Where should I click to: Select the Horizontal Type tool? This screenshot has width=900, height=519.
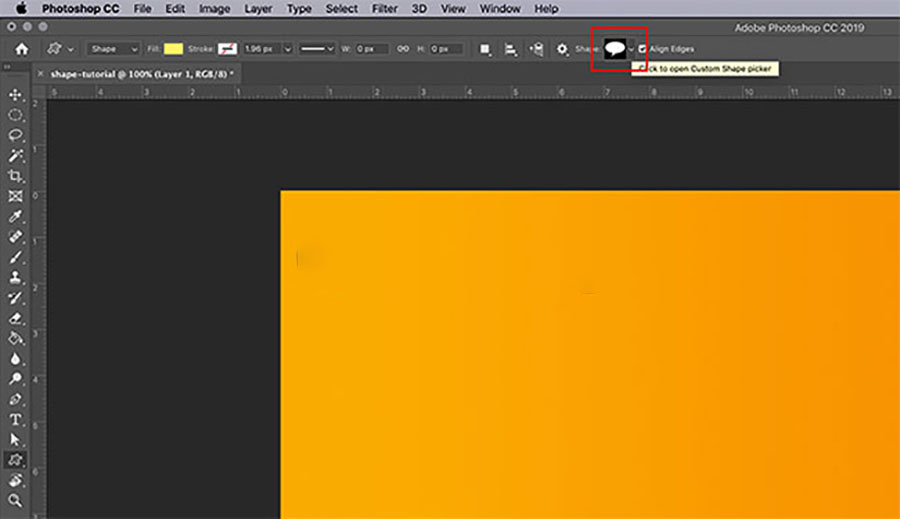click(x=16, y=419)
